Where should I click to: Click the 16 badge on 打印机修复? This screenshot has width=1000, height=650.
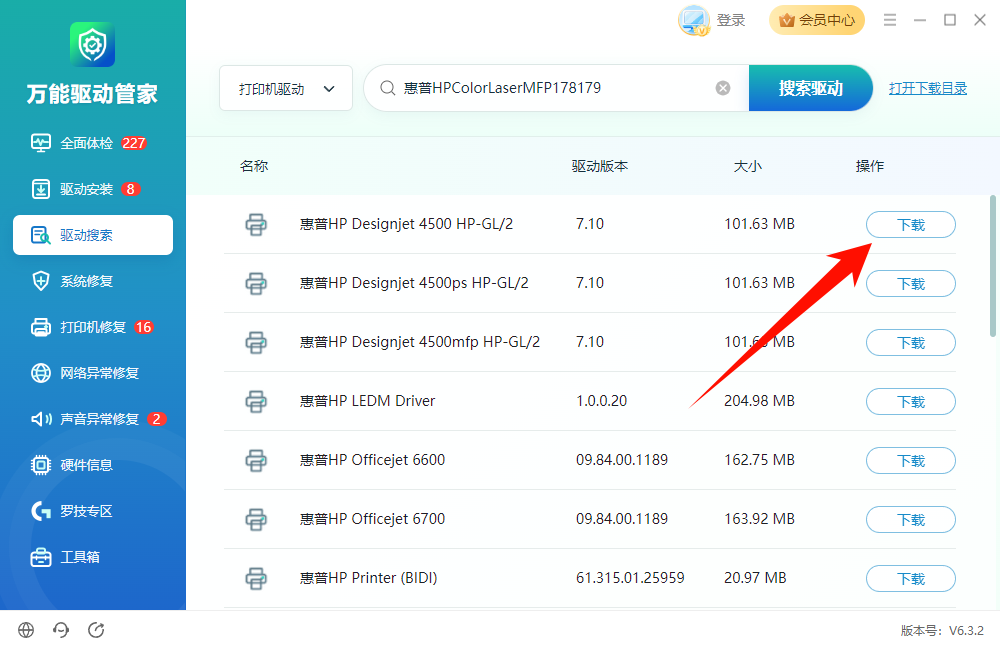pyautogui.click(x=143, y=327)
